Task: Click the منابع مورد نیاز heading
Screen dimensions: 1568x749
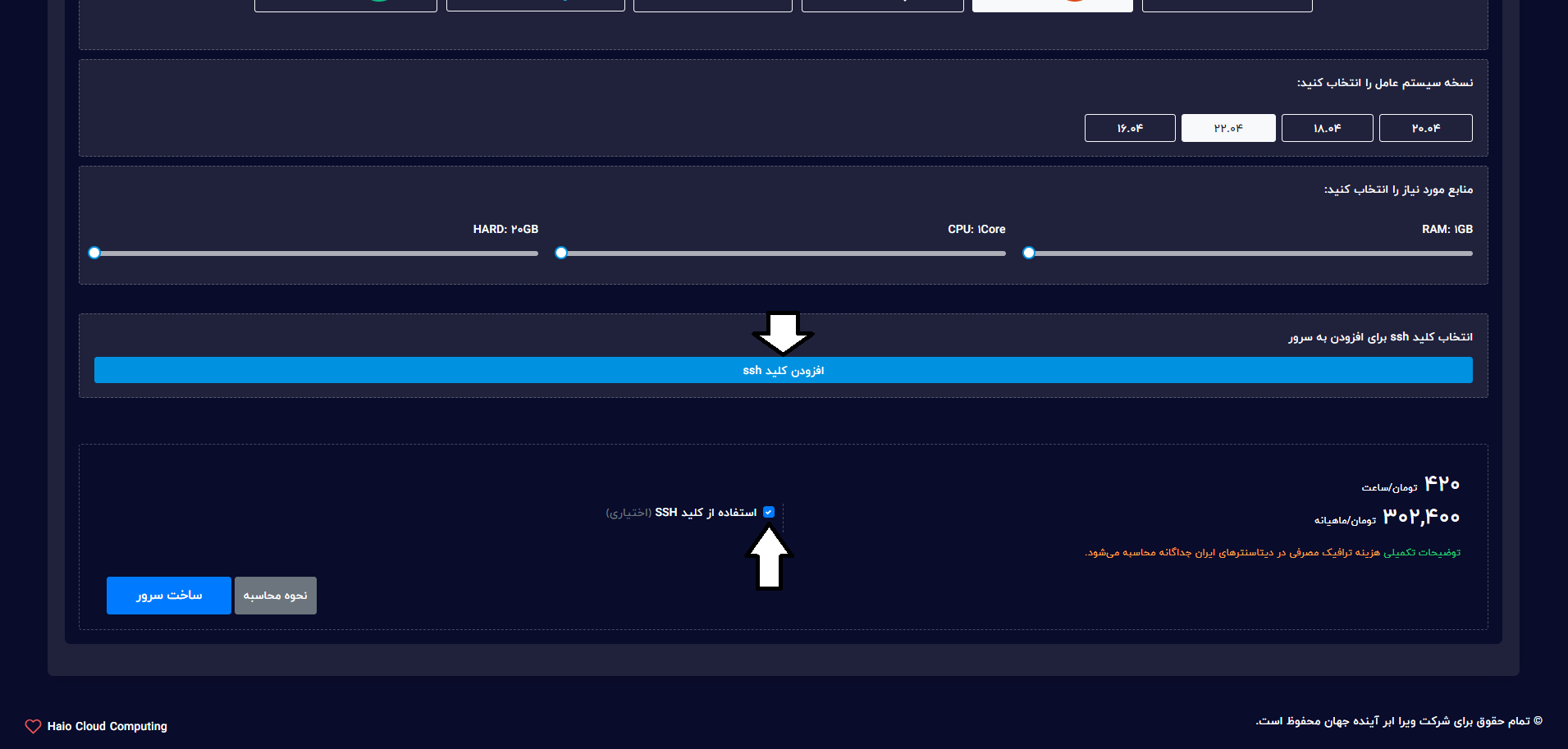Action: (x=1398, y=190)
